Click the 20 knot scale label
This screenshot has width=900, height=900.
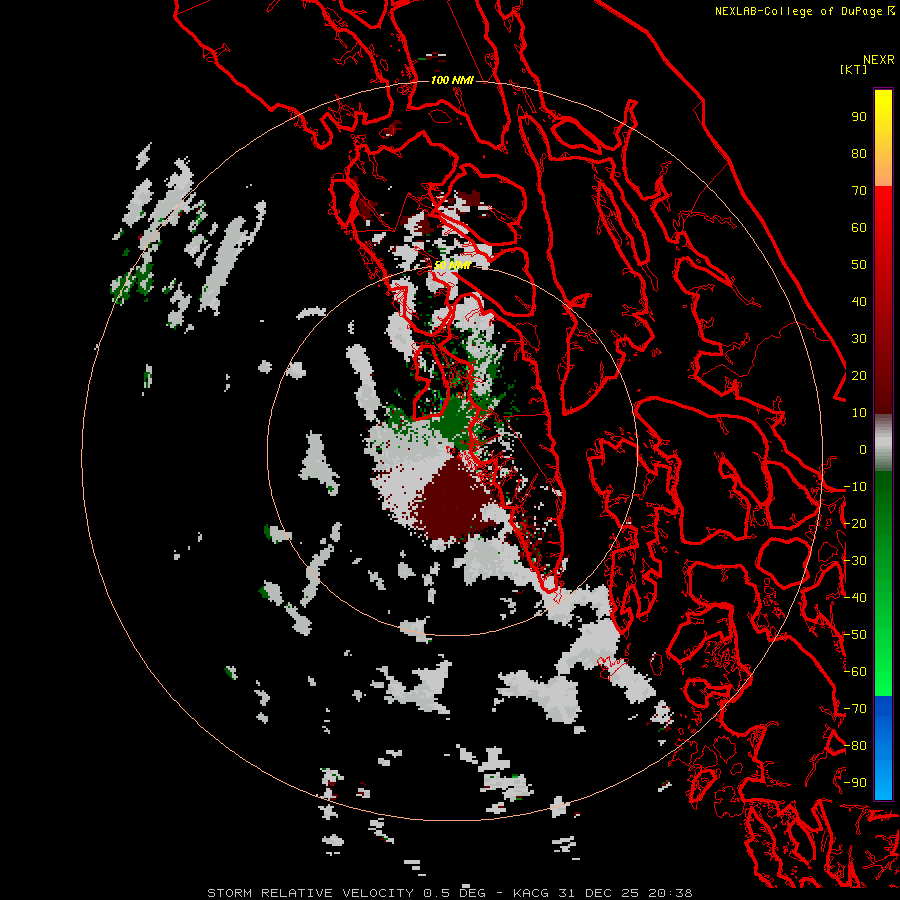859,376
